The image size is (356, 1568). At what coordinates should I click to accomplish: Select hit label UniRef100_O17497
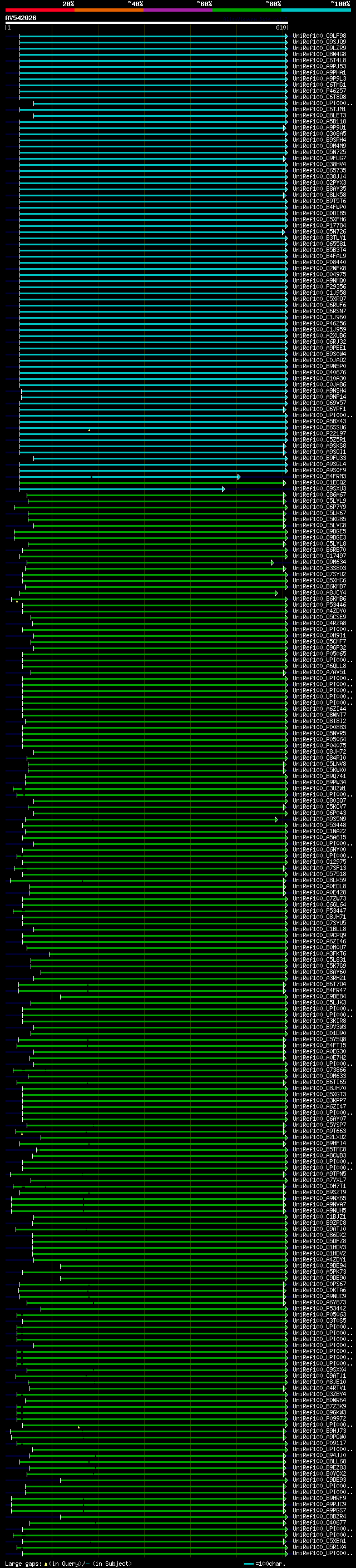click(319, 556)
